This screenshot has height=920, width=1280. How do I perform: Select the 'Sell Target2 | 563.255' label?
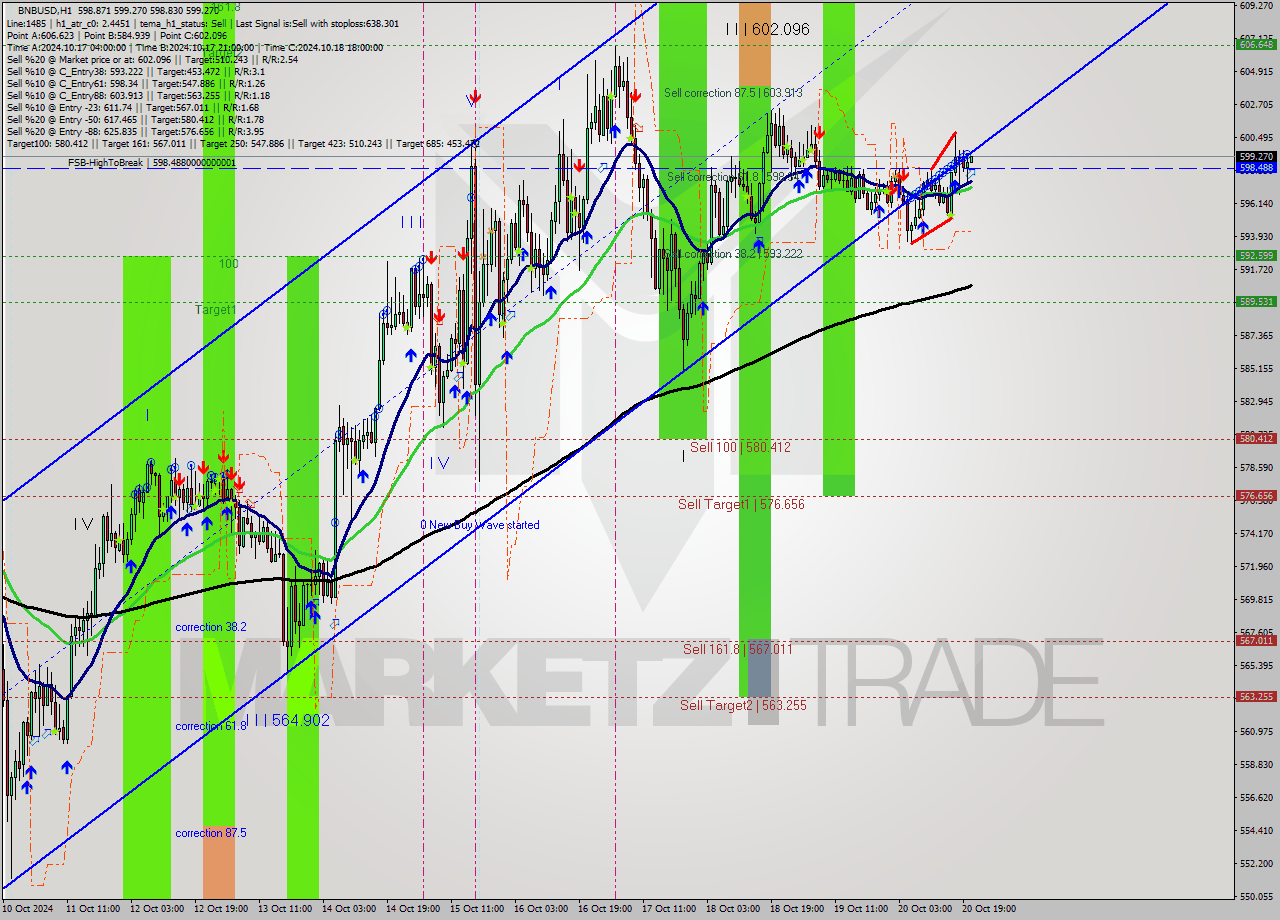coord(743,705)
